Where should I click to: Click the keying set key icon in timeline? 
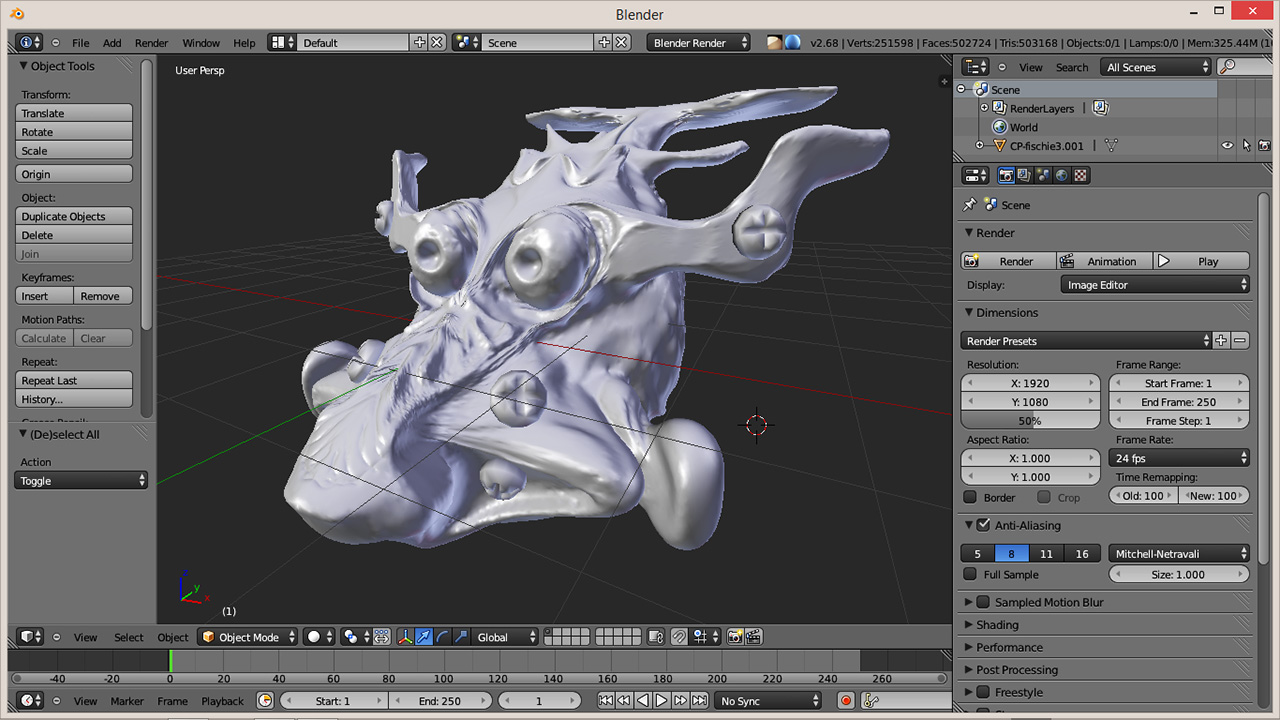[870, 701]
